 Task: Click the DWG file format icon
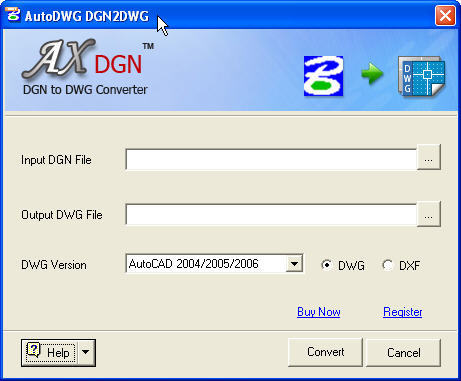pos(421,77)
